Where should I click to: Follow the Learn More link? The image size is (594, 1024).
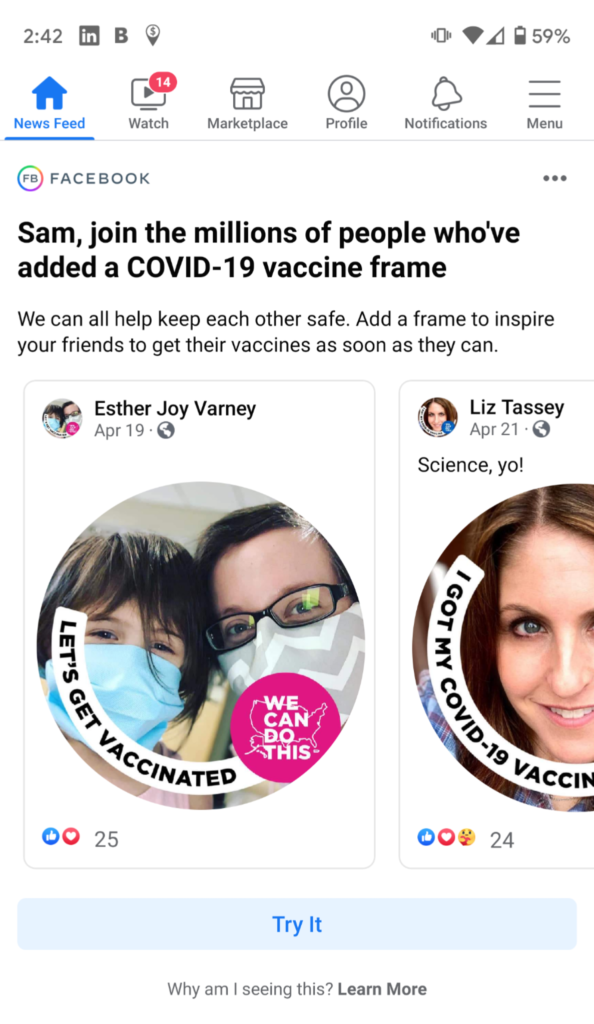click(383, 989)
